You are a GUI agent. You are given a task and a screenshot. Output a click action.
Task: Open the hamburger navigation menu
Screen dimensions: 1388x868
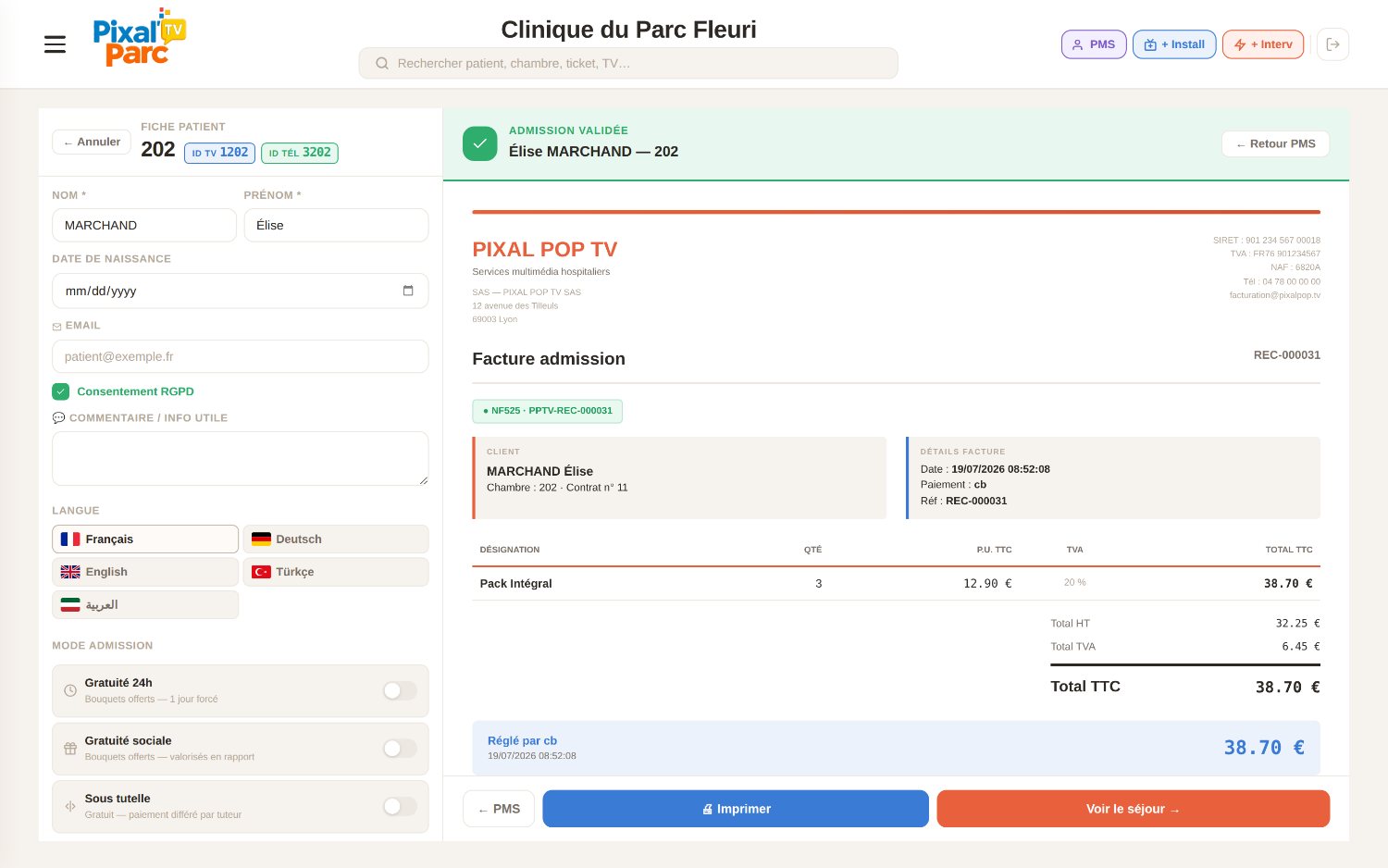point(55,44)
